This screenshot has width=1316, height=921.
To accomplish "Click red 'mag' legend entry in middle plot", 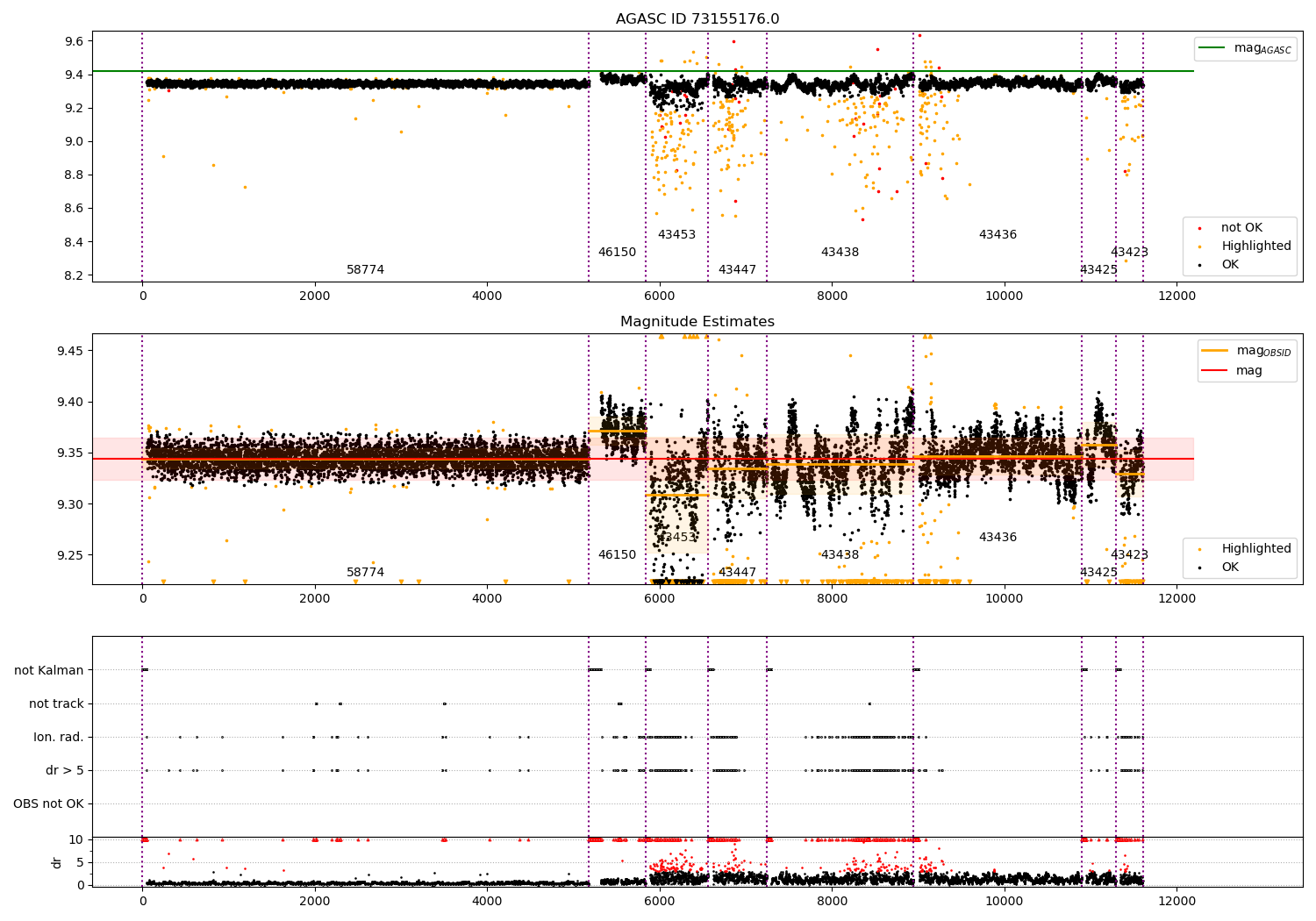I will click(x=1249, y=370).
